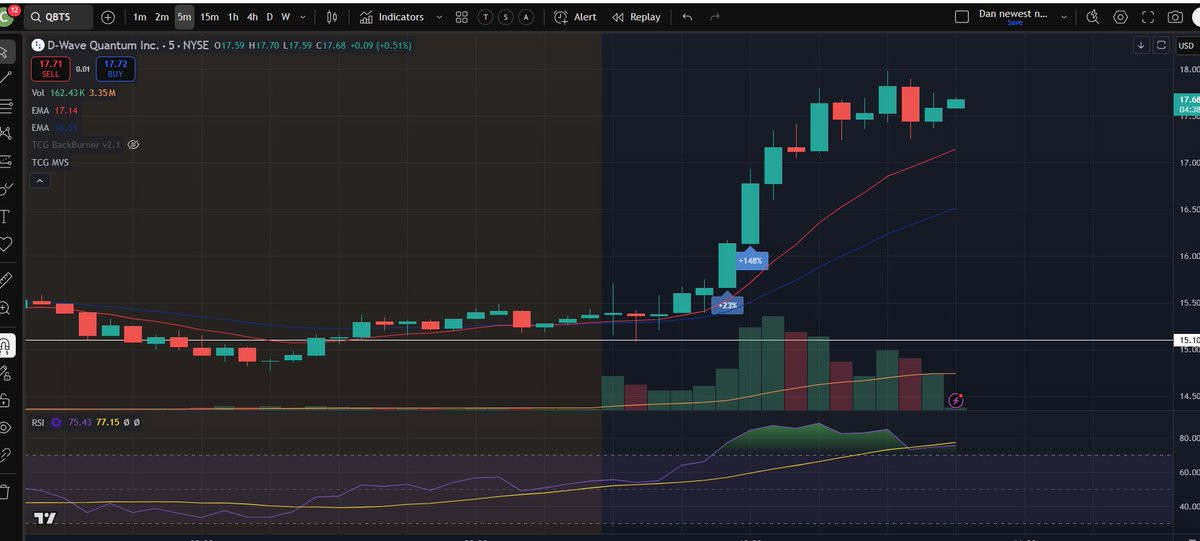Open the candlestick chart type menu

(x=331, y=17)
